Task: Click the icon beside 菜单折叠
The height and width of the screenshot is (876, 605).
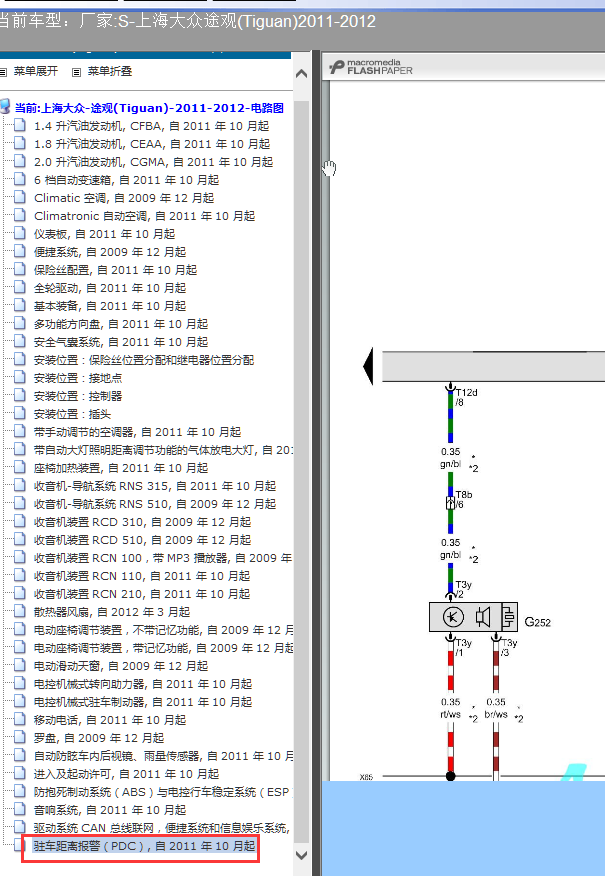Action: tap(77, 72)
